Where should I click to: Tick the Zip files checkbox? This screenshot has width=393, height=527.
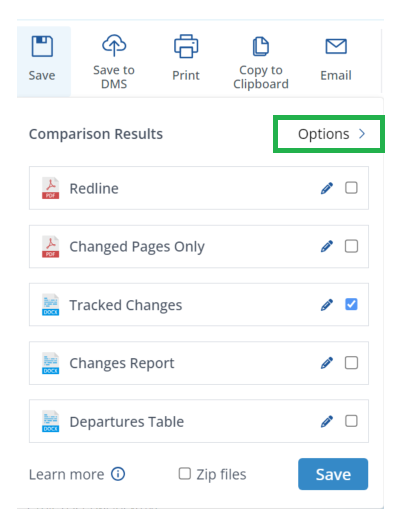(x=185, y=474)
